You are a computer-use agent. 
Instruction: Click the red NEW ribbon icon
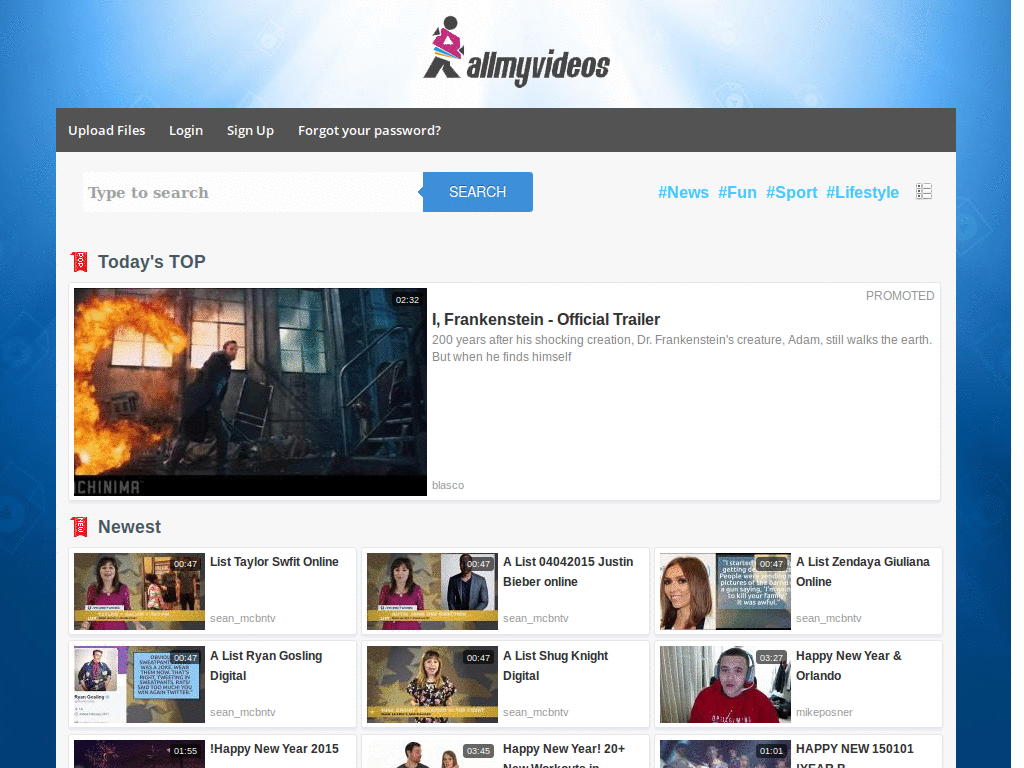click(80, 527)
